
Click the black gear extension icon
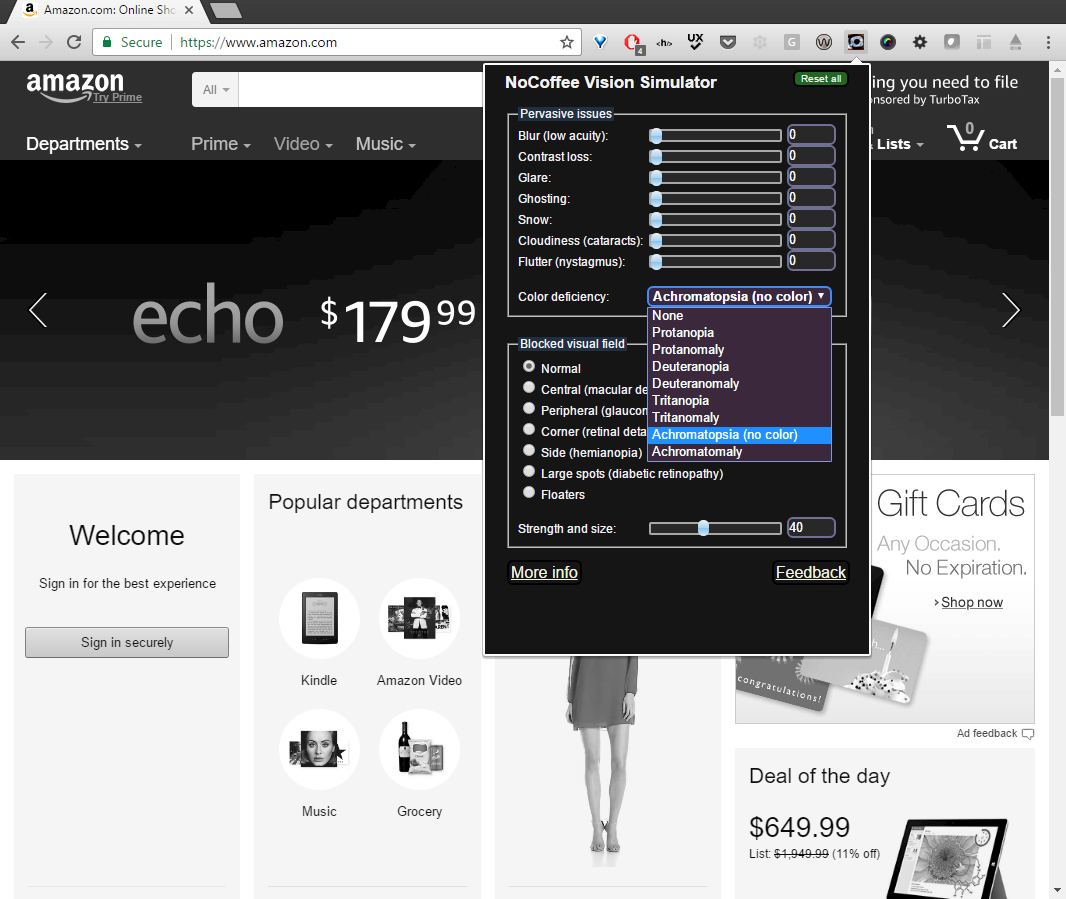(920, 42)
